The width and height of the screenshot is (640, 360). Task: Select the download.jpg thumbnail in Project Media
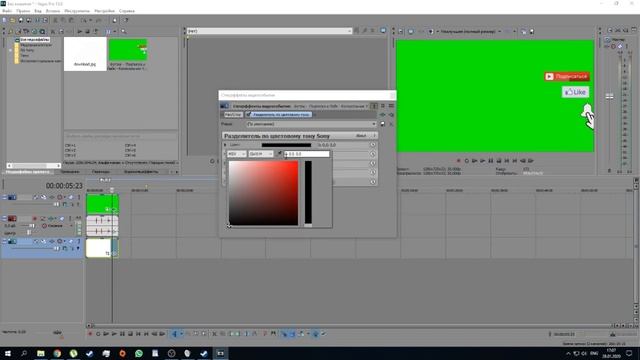click(85, 53)
